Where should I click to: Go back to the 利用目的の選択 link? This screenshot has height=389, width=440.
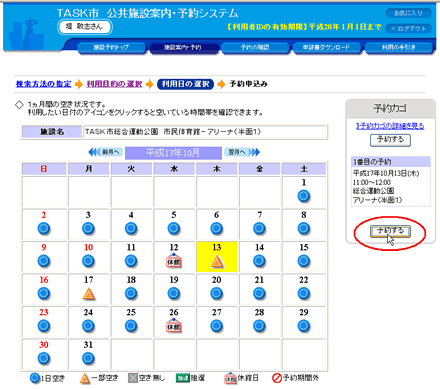pyautogui.click(x=114, y=84)
